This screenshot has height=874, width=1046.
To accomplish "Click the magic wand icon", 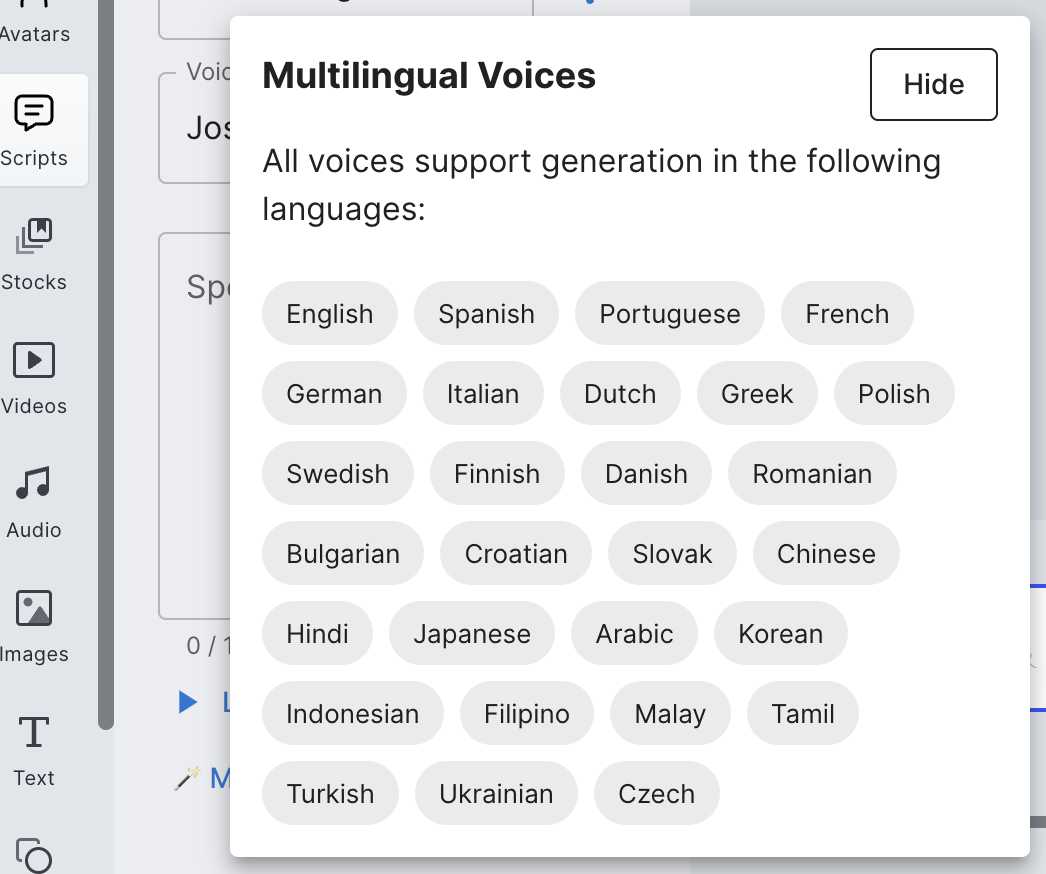I will [x=187, y=778].
